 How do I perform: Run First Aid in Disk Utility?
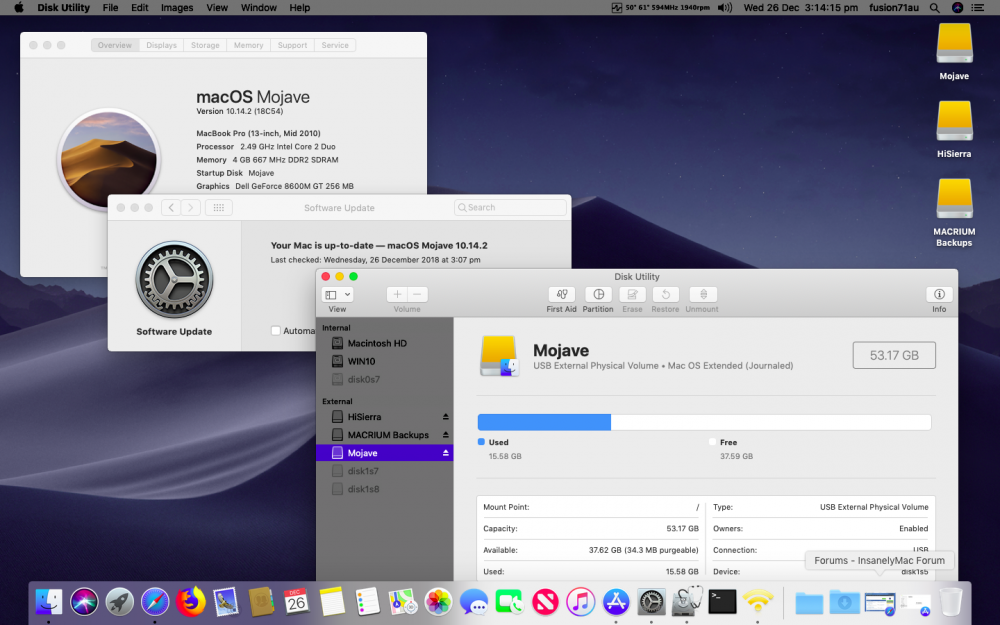(x=561, y=295)
